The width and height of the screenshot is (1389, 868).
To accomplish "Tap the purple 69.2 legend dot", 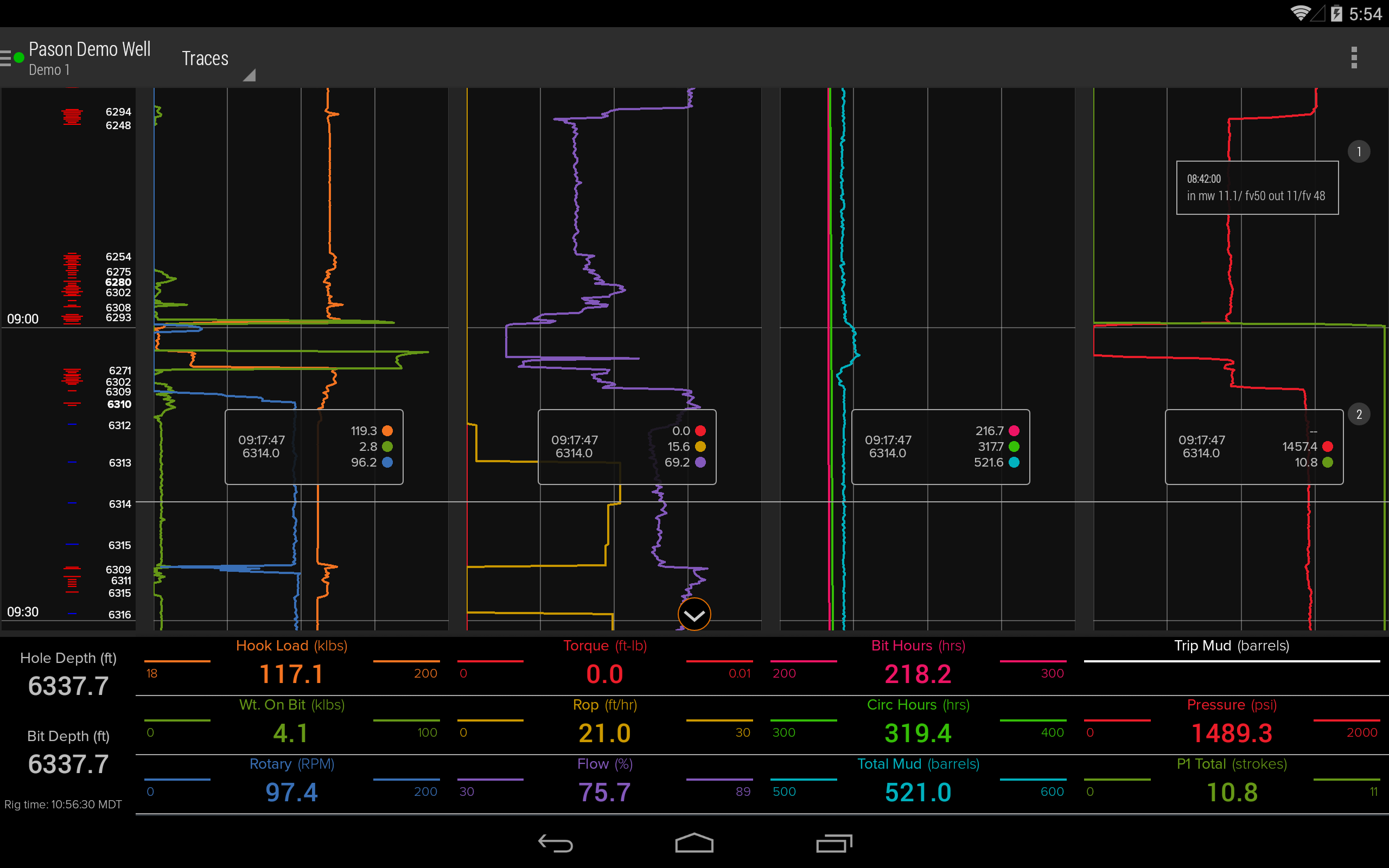I will tap(700, 462).
